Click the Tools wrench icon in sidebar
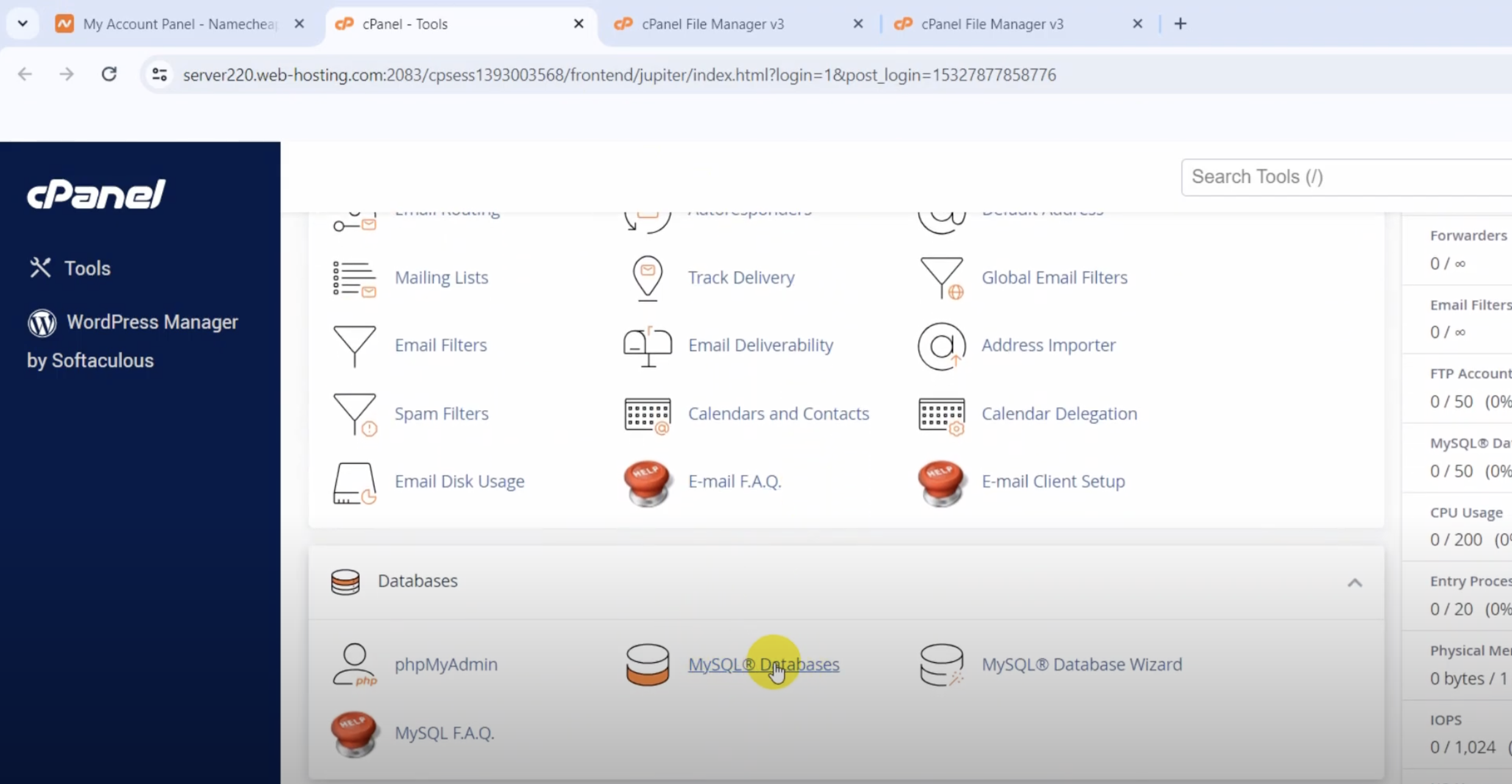The width and height of the screenshot is (1512, 784). coord(40,268)
